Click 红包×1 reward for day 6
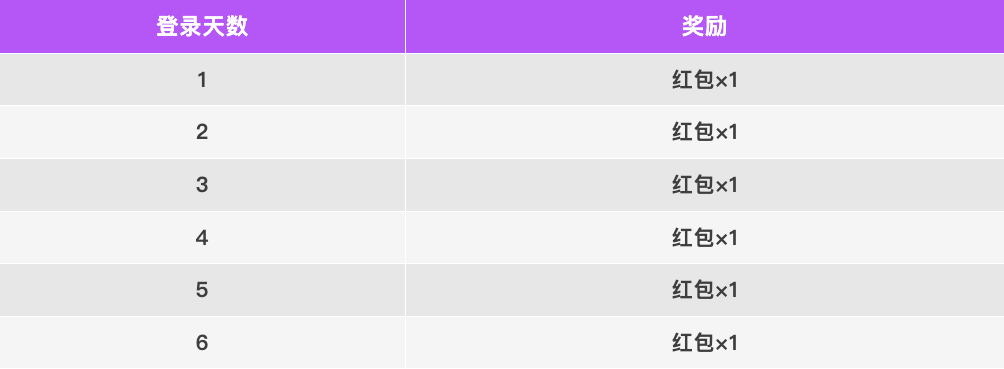The width and height of the screenshot is (1004, 369). coord(705,343)
